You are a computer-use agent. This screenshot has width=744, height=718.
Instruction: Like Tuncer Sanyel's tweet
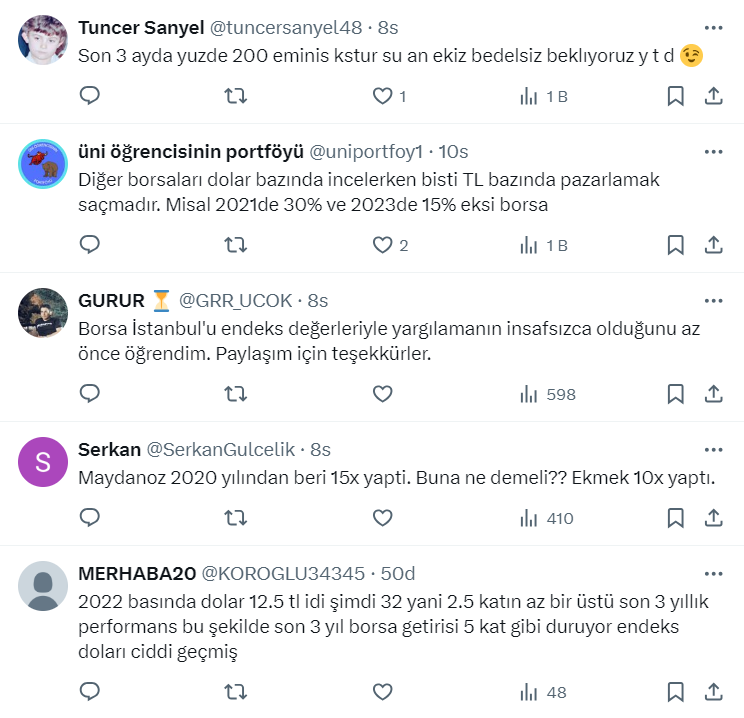click(382, 96)
